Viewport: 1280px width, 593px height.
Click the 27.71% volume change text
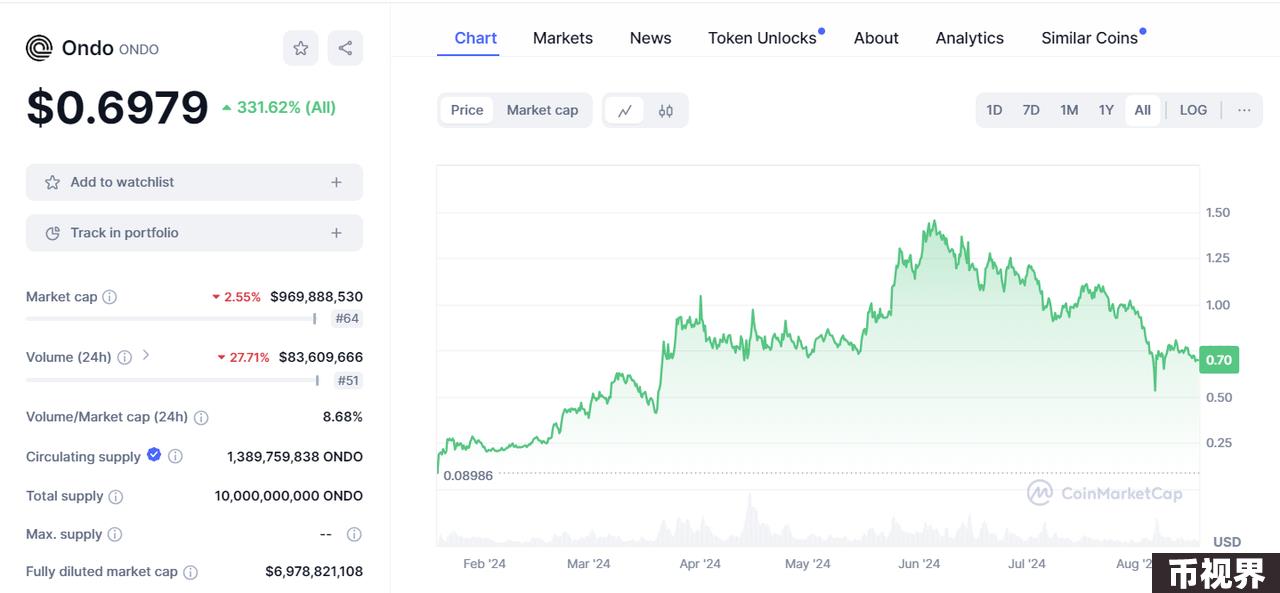249,357
